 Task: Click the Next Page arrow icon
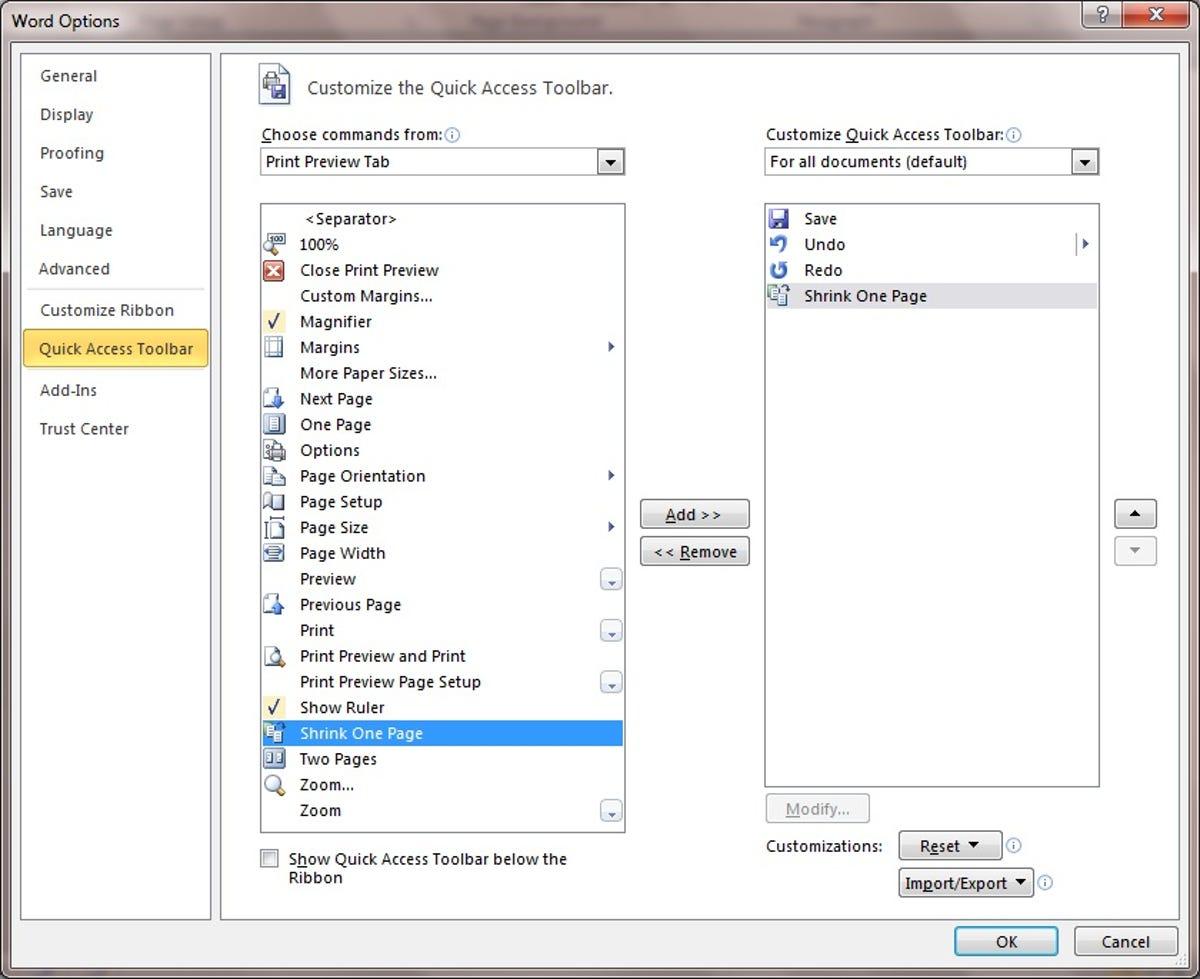pyautogui.click(x=274, y=399)
